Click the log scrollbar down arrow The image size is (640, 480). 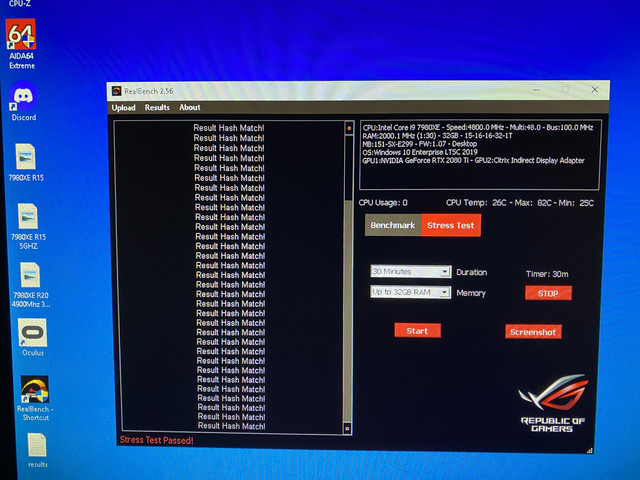click(x=348, y=428)
